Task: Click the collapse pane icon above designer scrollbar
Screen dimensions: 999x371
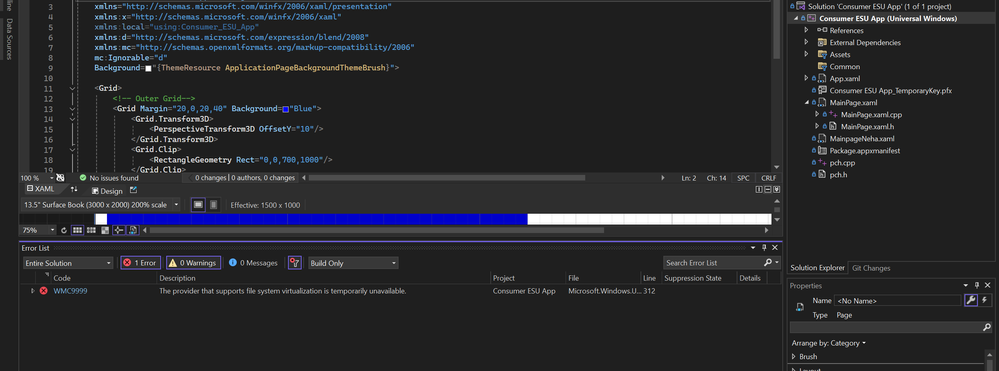Action: pyautogui.click(x=777, y=189)
